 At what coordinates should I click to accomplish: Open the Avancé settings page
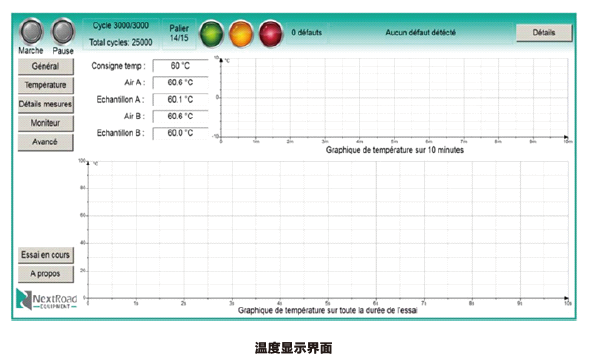46,142
